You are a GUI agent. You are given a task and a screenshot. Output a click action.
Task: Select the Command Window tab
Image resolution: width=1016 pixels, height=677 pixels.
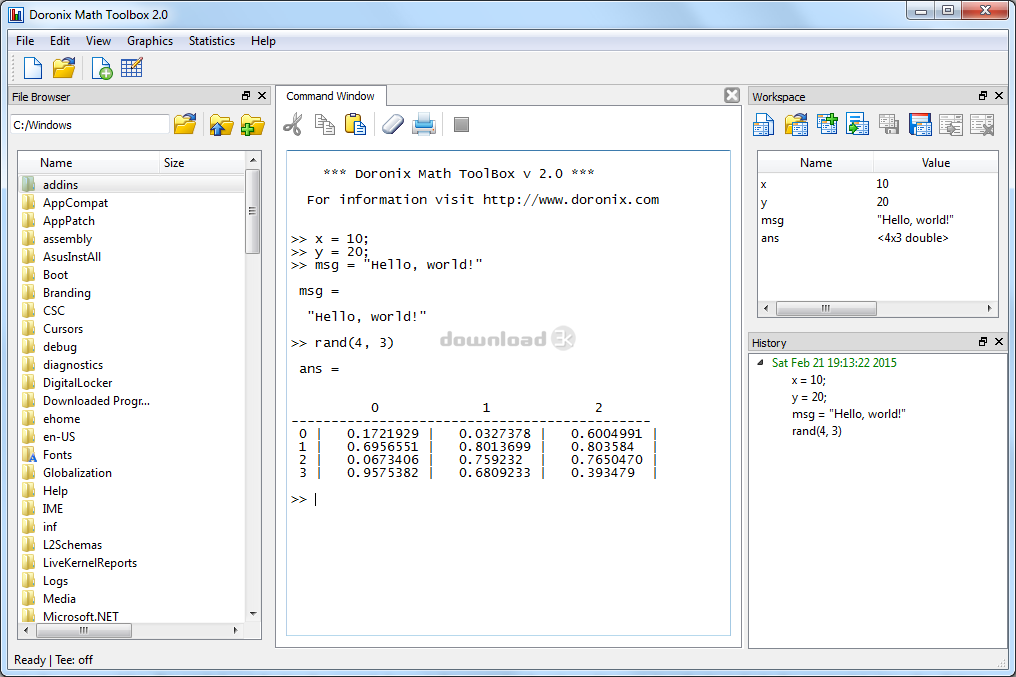[x=330, y=96]
